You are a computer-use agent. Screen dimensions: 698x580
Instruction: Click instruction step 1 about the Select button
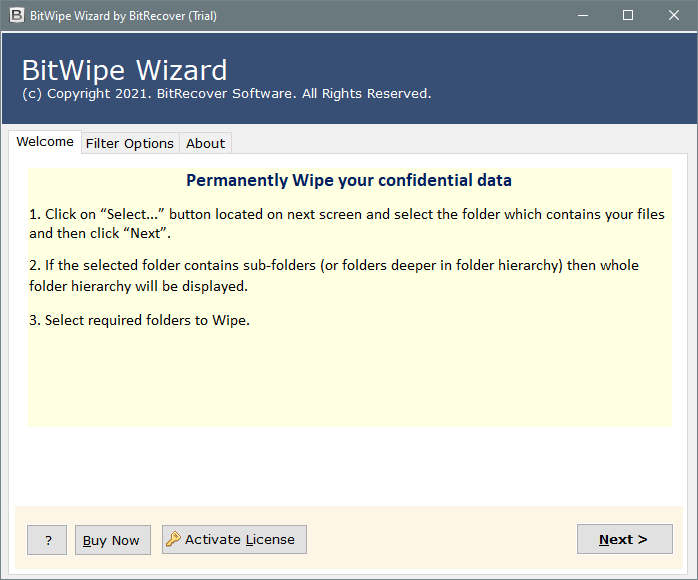tap(347, 223)
